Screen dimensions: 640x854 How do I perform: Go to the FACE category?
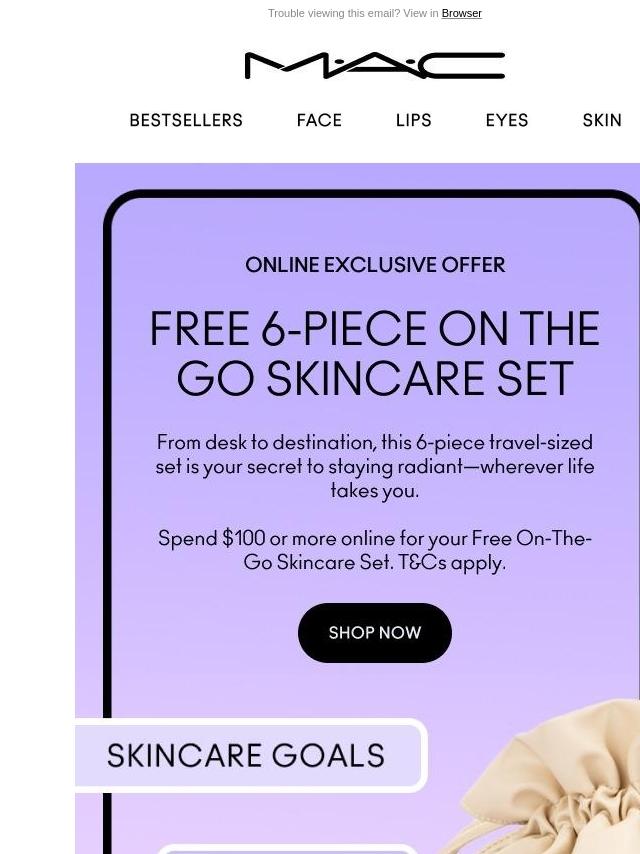pyautogui.click(x=319, y=120)
